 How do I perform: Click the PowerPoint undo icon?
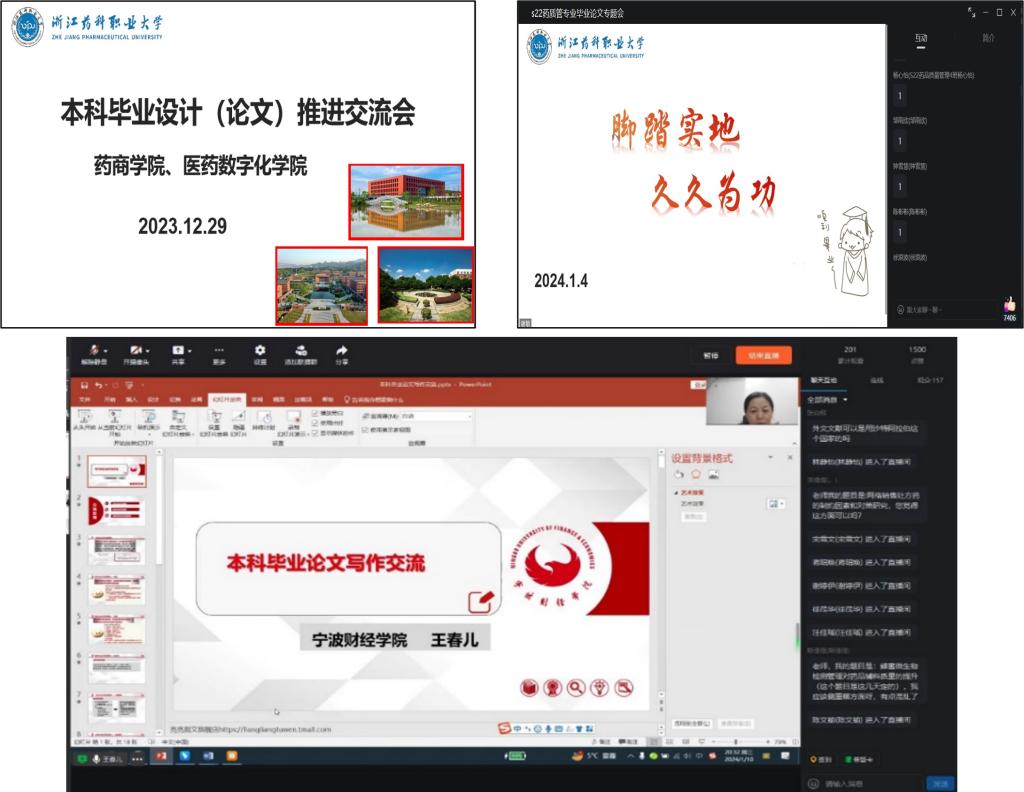click(98, 385)
